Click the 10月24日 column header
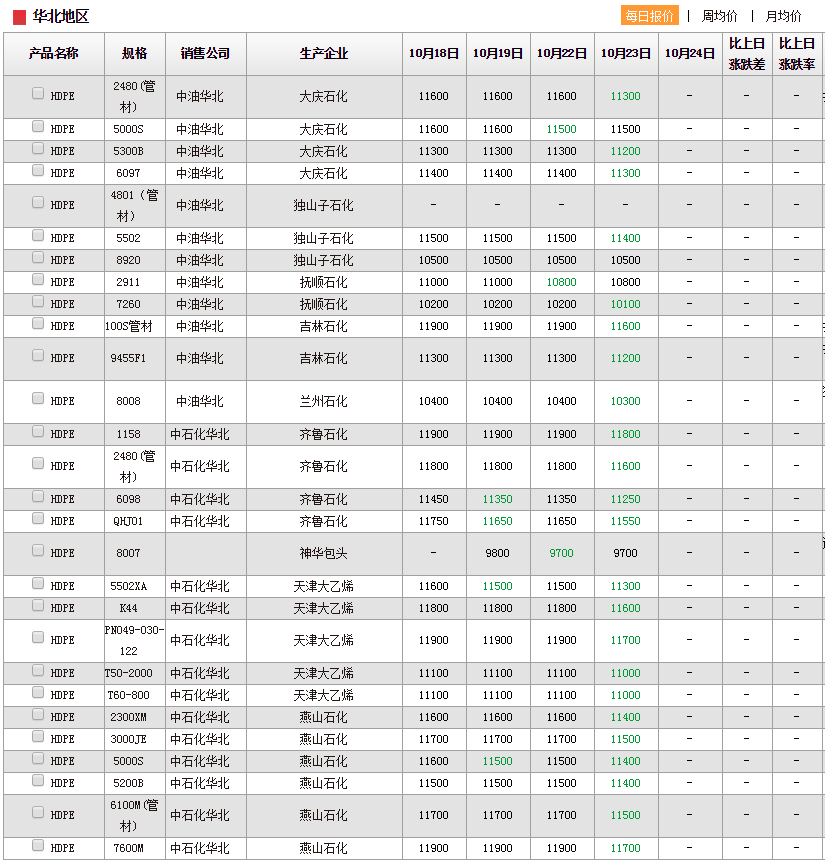825x863 pixels. click(x=690, y=53)
